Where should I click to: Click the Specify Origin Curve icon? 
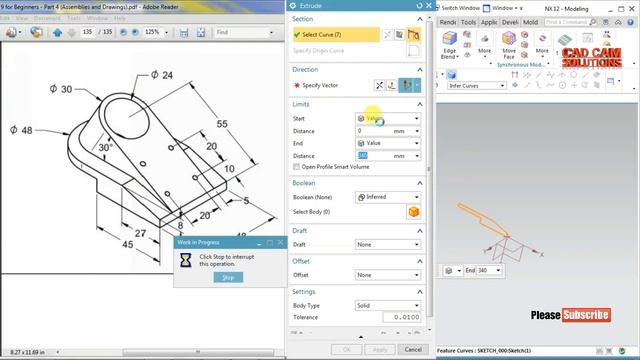coord(413,51)
